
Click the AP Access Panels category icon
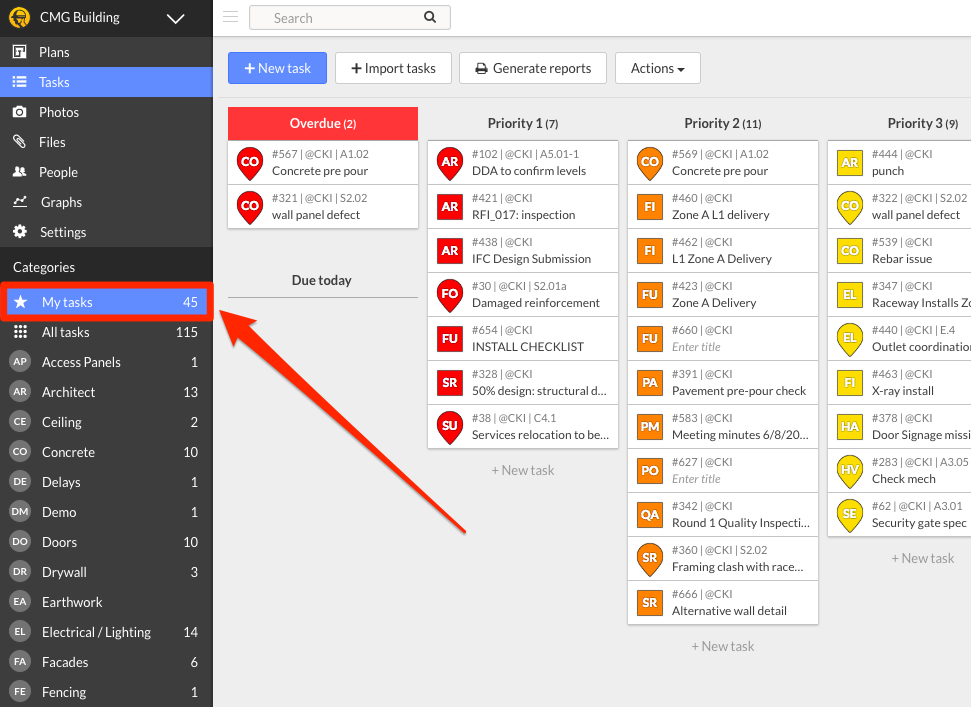coord(20,362)
